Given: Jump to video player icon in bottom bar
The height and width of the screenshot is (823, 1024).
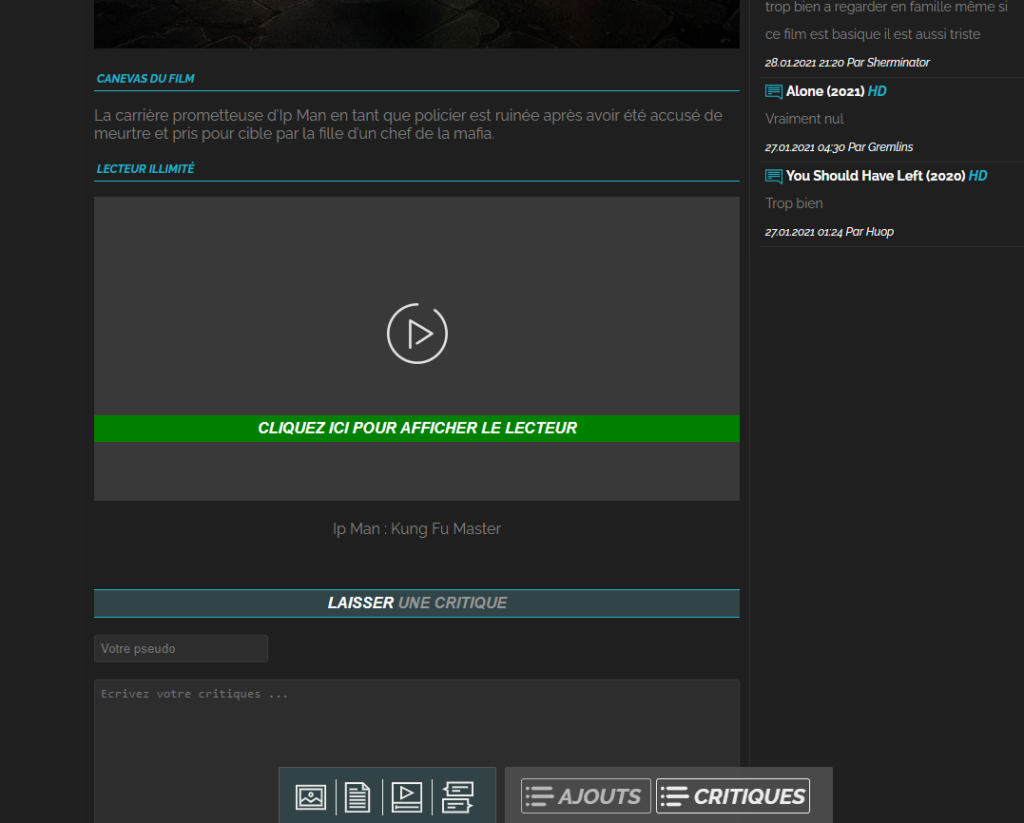Looking at the screenshot, I should point(406,797).
